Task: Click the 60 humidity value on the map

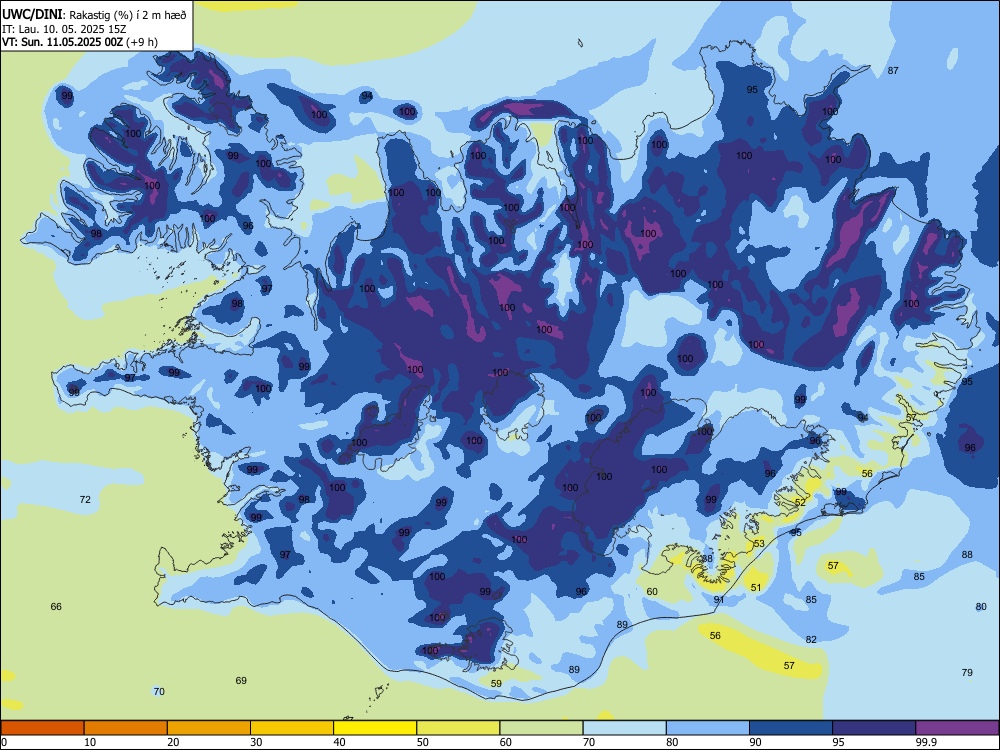Action: point(652,592)
